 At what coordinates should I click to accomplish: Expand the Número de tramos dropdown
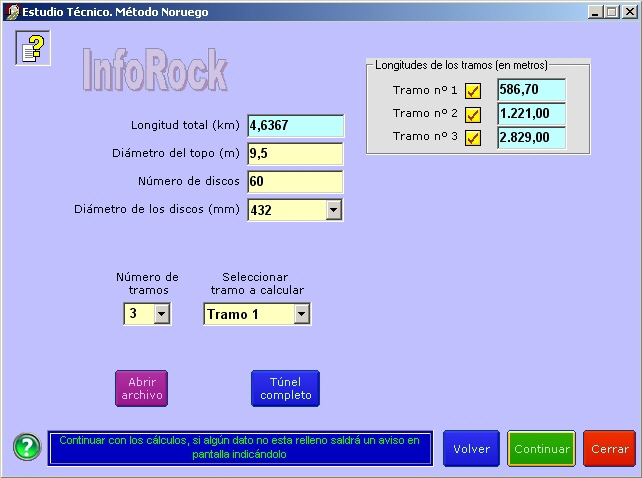click(162, 314)
